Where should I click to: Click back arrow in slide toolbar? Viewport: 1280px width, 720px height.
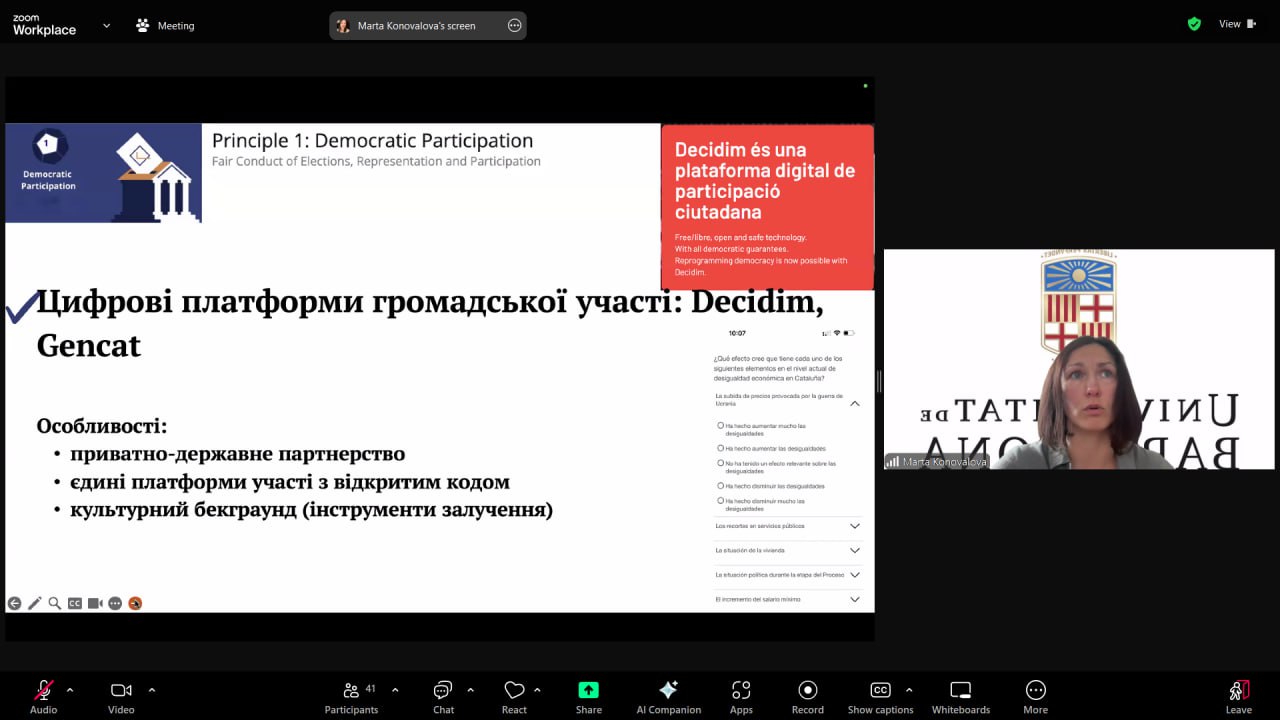15,603
